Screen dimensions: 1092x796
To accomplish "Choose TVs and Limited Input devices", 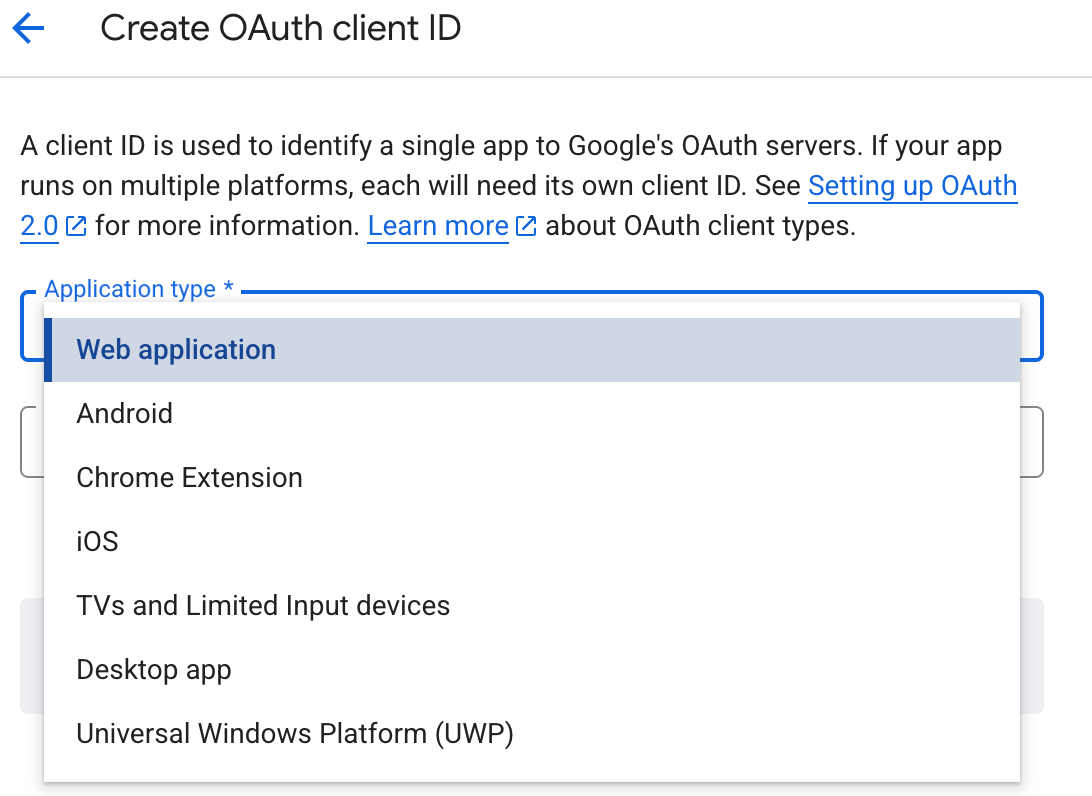I will [532, 606].
